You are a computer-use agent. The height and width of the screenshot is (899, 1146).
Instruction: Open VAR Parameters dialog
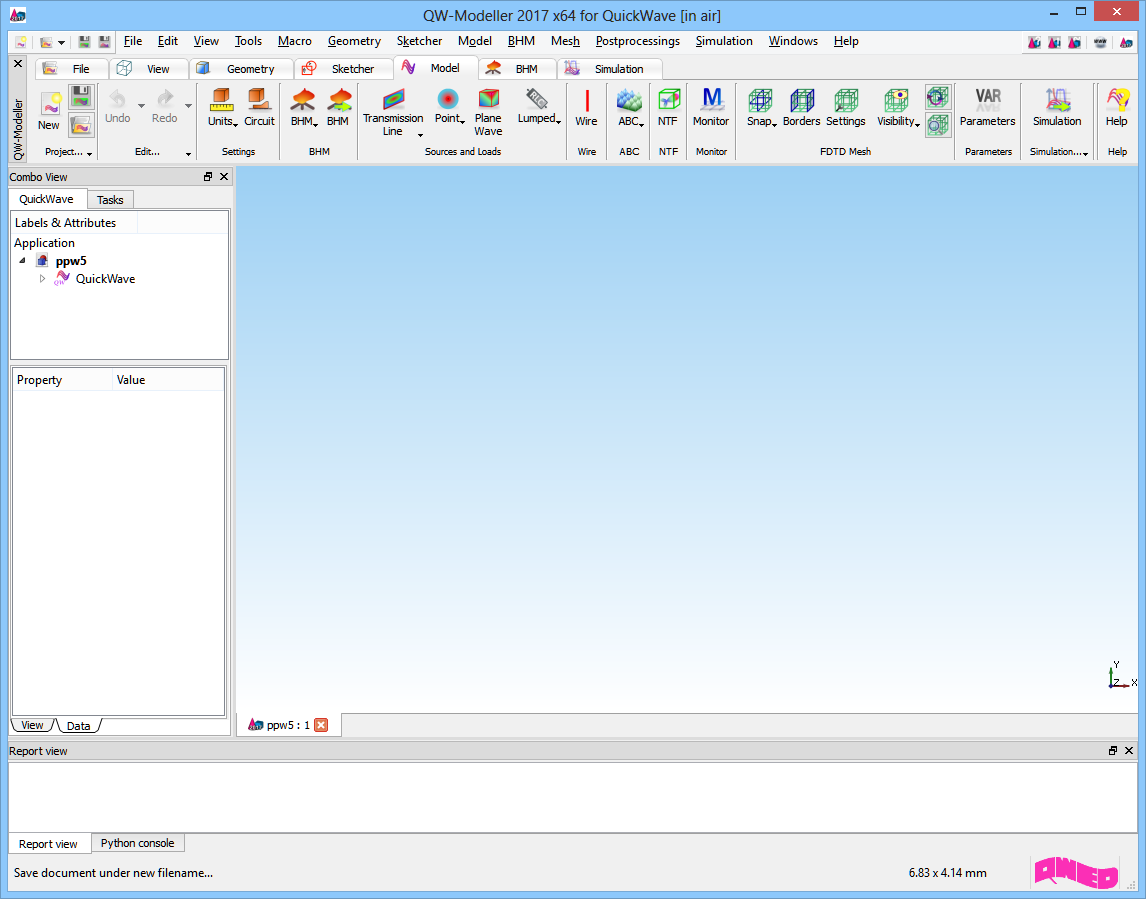[987, 107]
